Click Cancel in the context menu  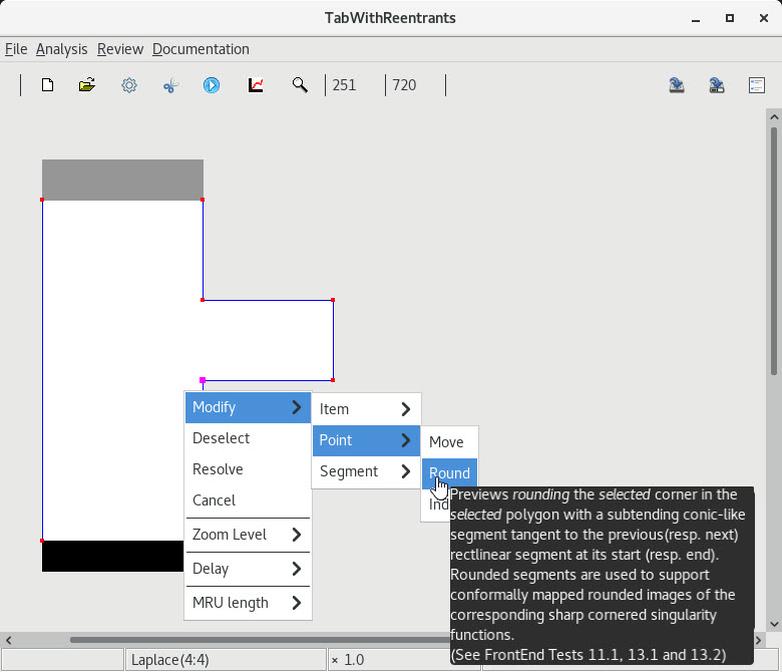tap(214, 500)
